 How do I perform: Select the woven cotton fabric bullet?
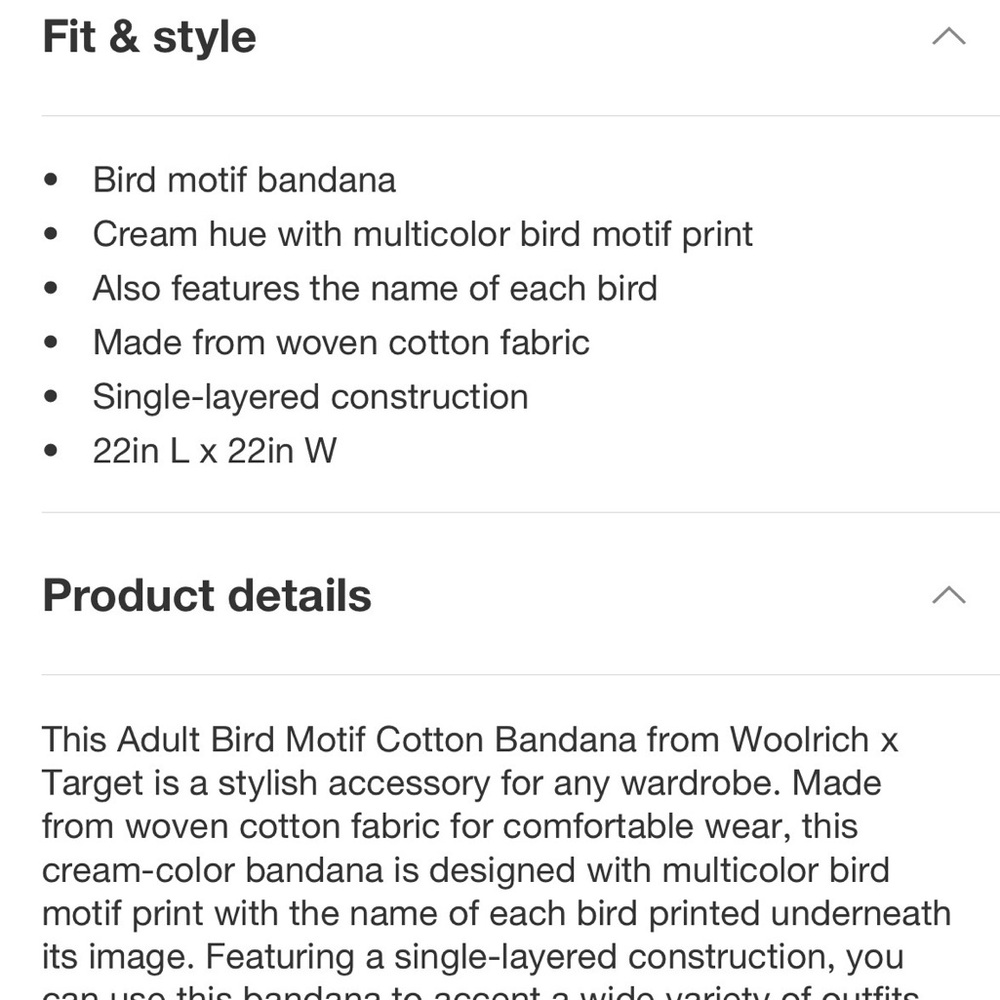click(341, 342)
